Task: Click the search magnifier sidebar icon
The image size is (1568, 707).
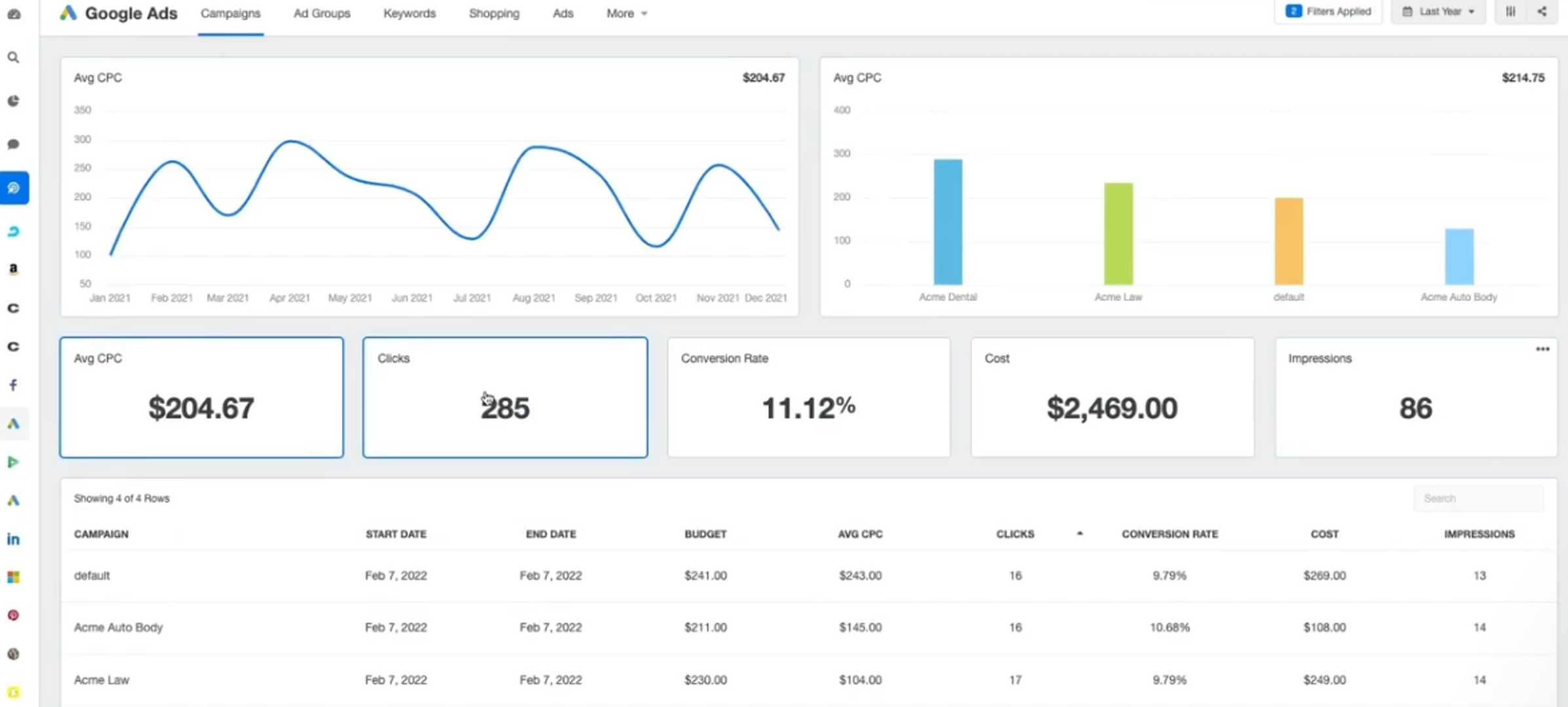Action: 13,58
